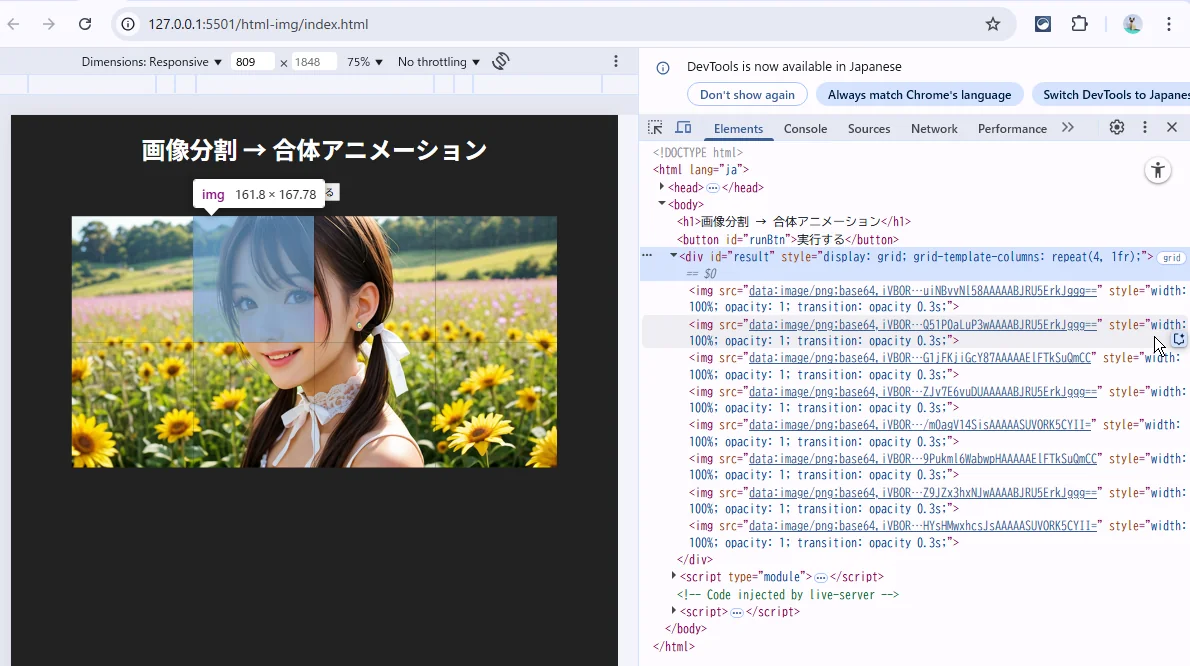
Task: Show more DevTools tabs with chevron
Action: point(1068,128)
